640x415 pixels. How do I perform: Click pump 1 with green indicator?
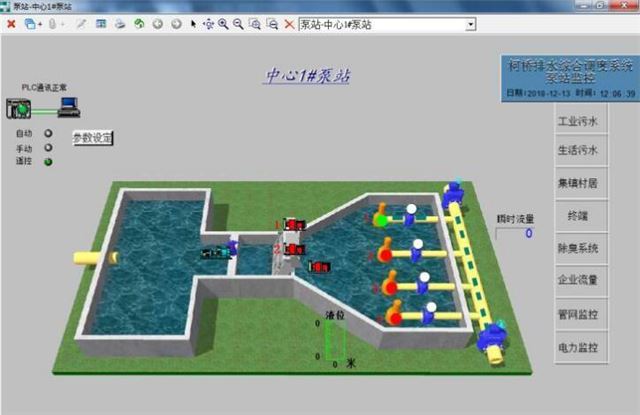380,216
